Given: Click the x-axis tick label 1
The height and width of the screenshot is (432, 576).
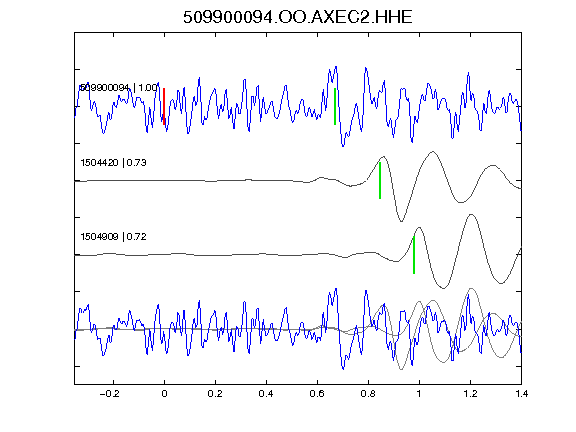Looking at the screenshot, I should tap(419, 394).
